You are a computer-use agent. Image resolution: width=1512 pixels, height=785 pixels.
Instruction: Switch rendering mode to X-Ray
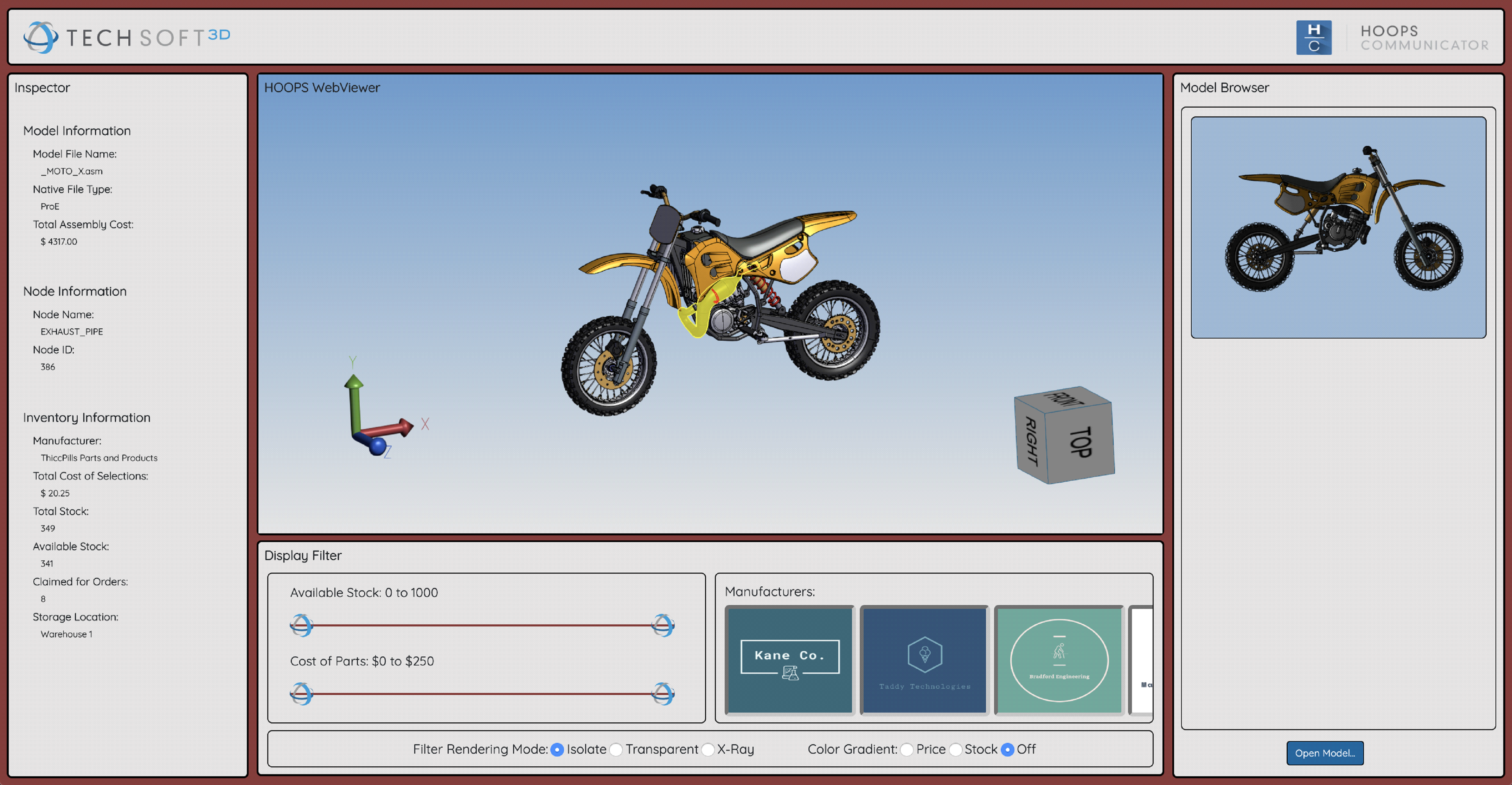[x=707, y=749]
